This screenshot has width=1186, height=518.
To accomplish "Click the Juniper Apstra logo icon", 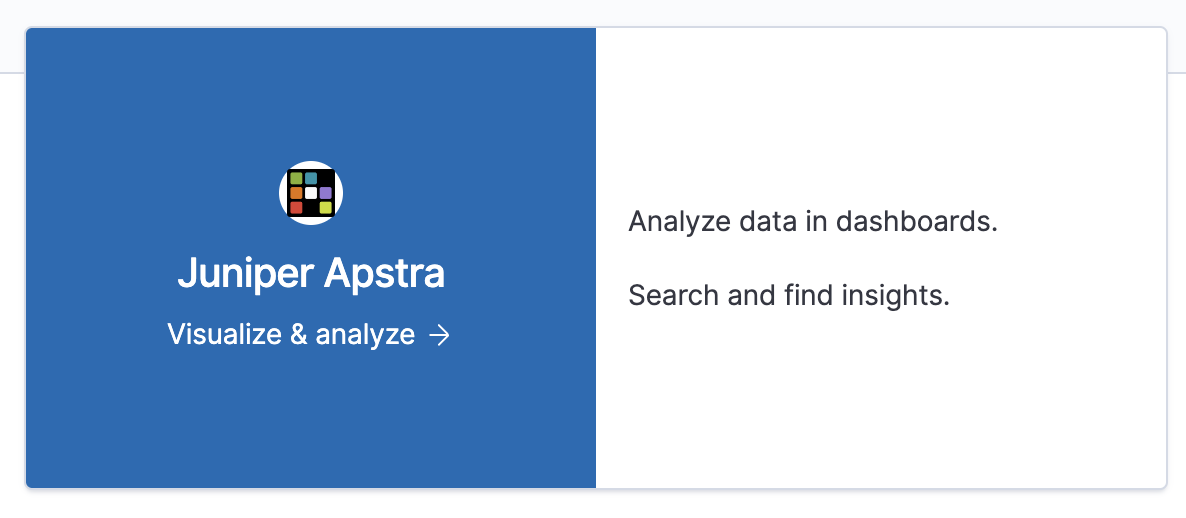I will pos(311,193).
